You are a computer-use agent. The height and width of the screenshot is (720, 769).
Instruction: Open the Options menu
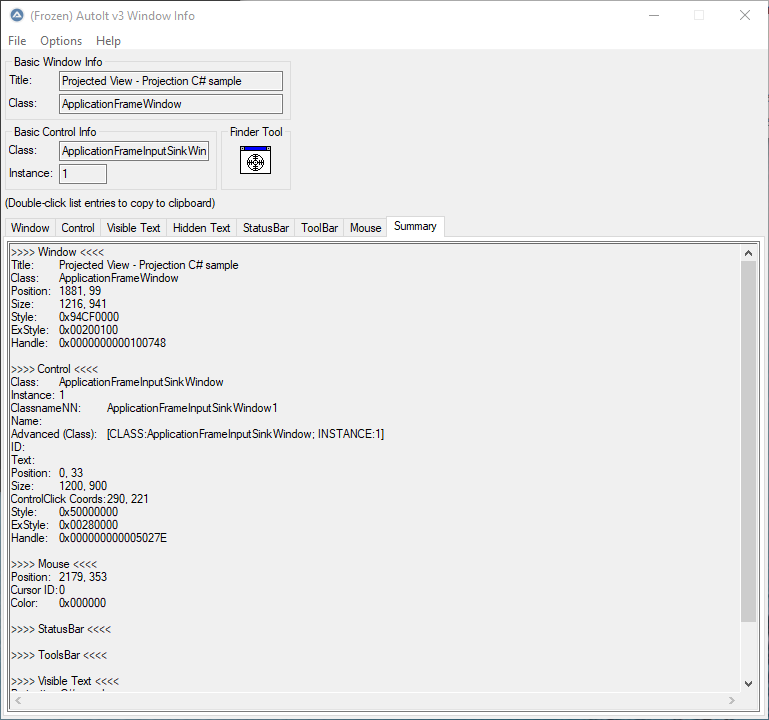[61, 41]
